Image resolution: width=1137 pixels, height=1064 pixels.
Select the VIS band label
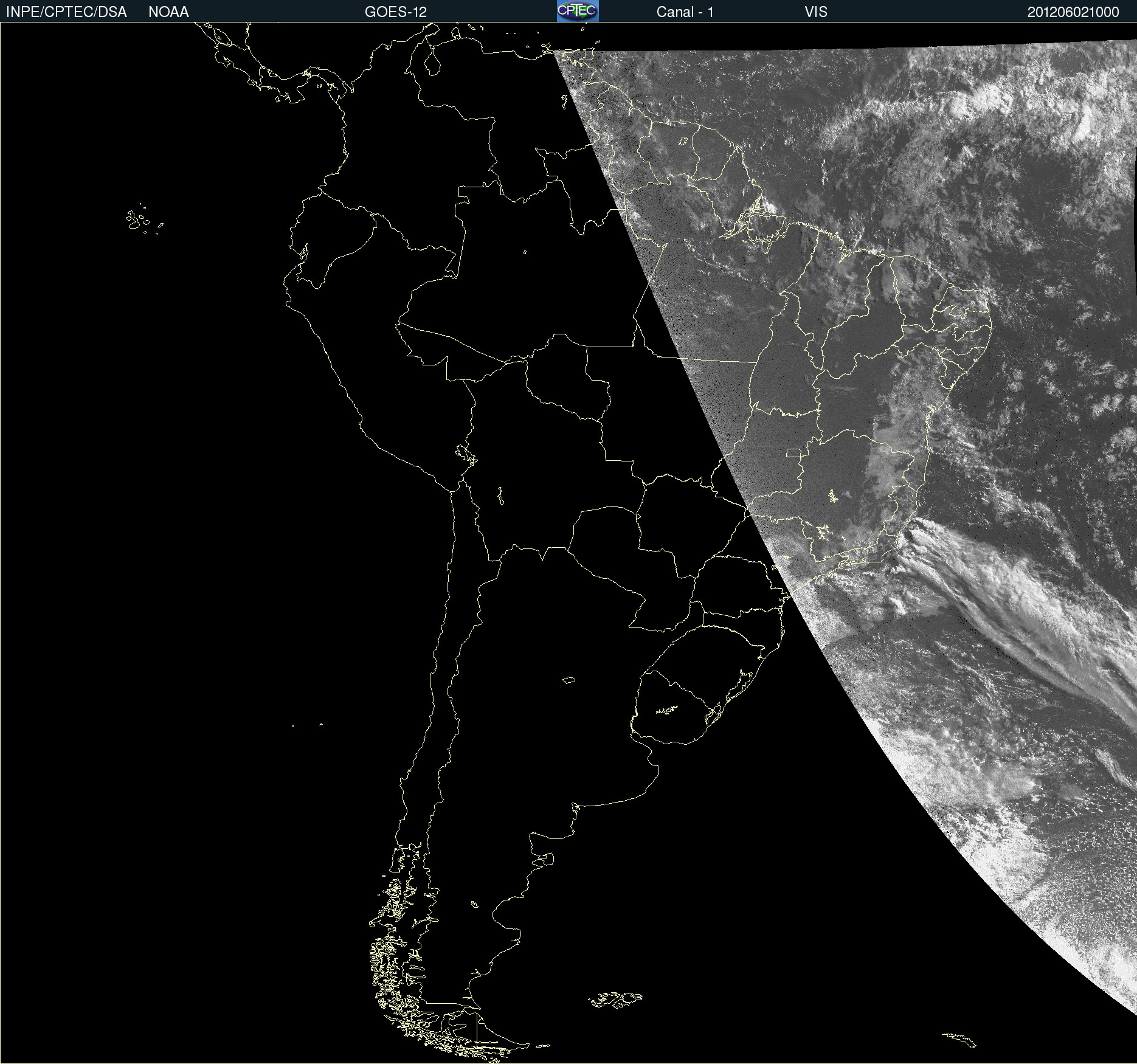point(816,12)
